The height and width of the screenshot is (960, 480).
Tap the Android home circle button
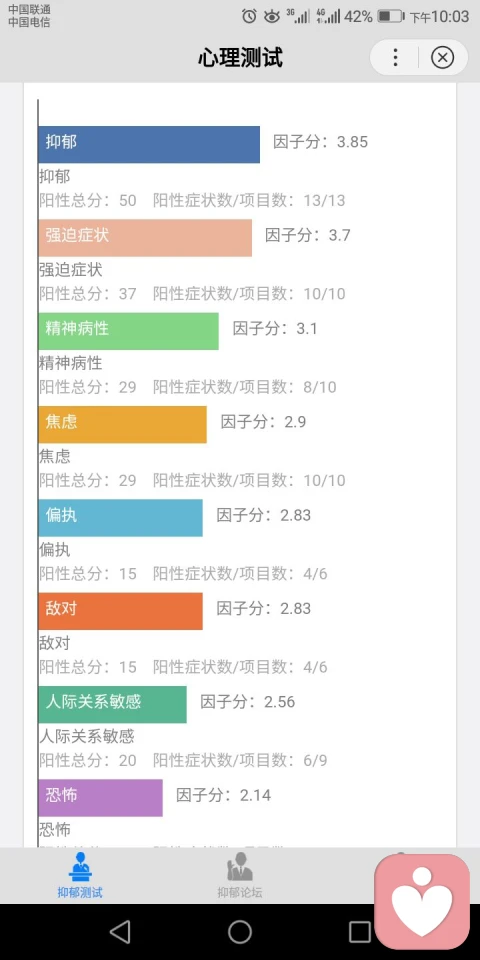coord(240,932)
